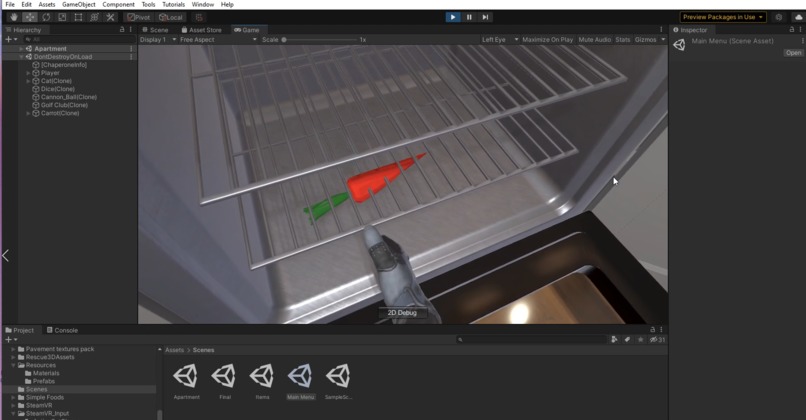Screen dimensions: 806x420
Task: Switch to the Scene tab
Action: click(x=156, y=30)
